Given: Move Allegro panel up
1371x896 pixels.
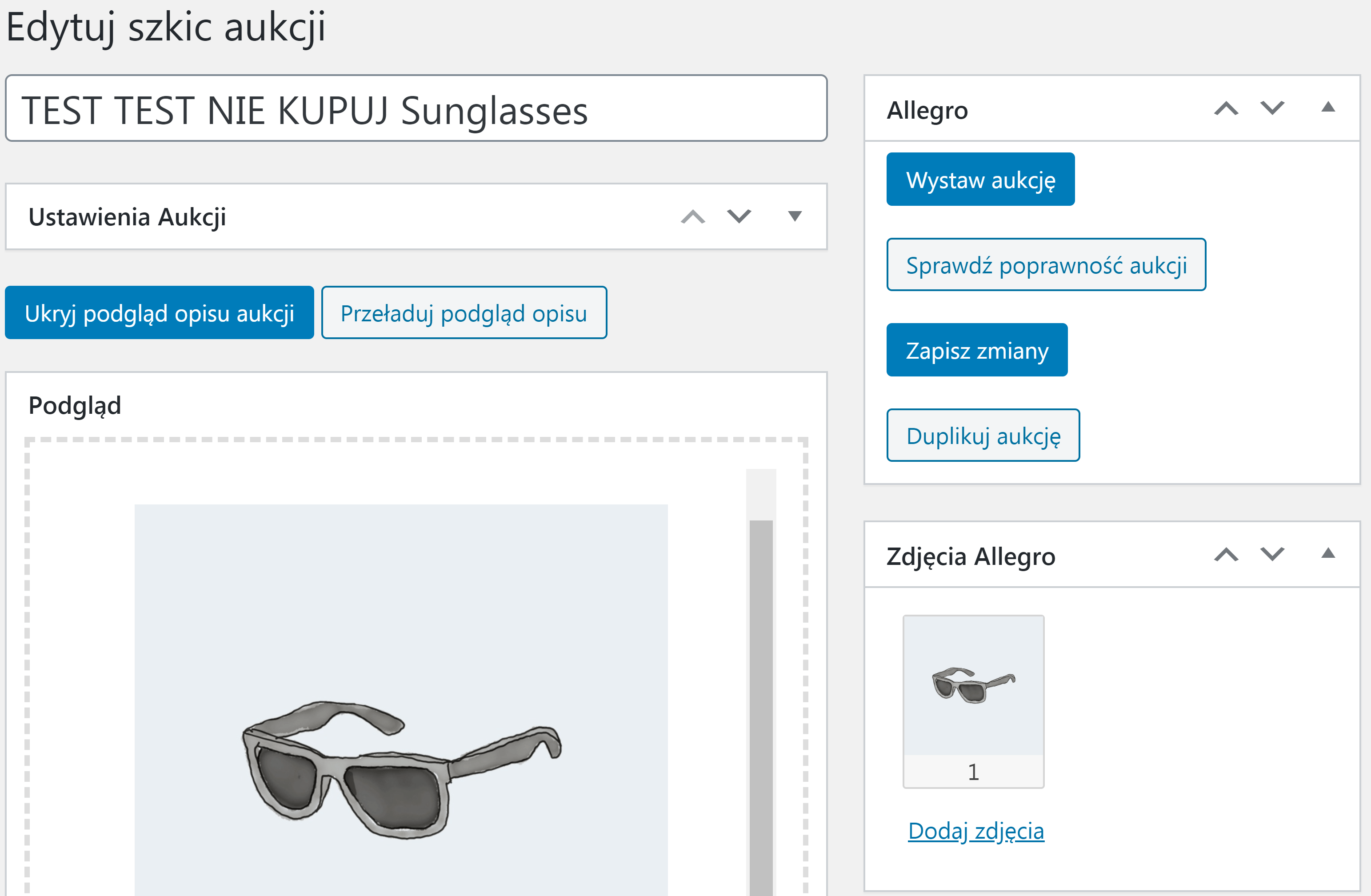Looking at the screenshot, I should [1227, 108].
